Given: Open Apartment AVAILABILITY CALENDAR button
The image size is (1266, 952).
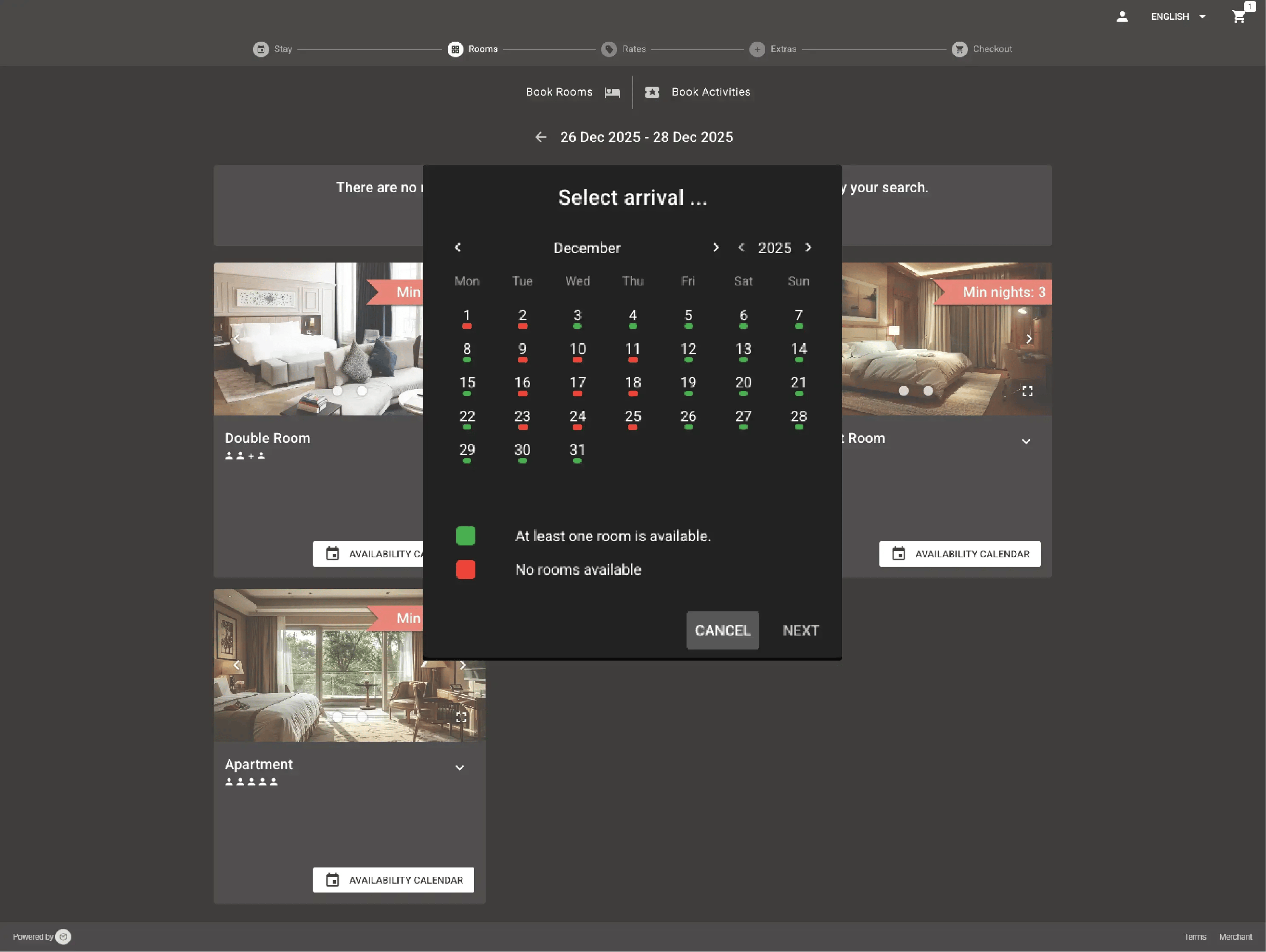Looking at the screenshot, I should [393, 880].
